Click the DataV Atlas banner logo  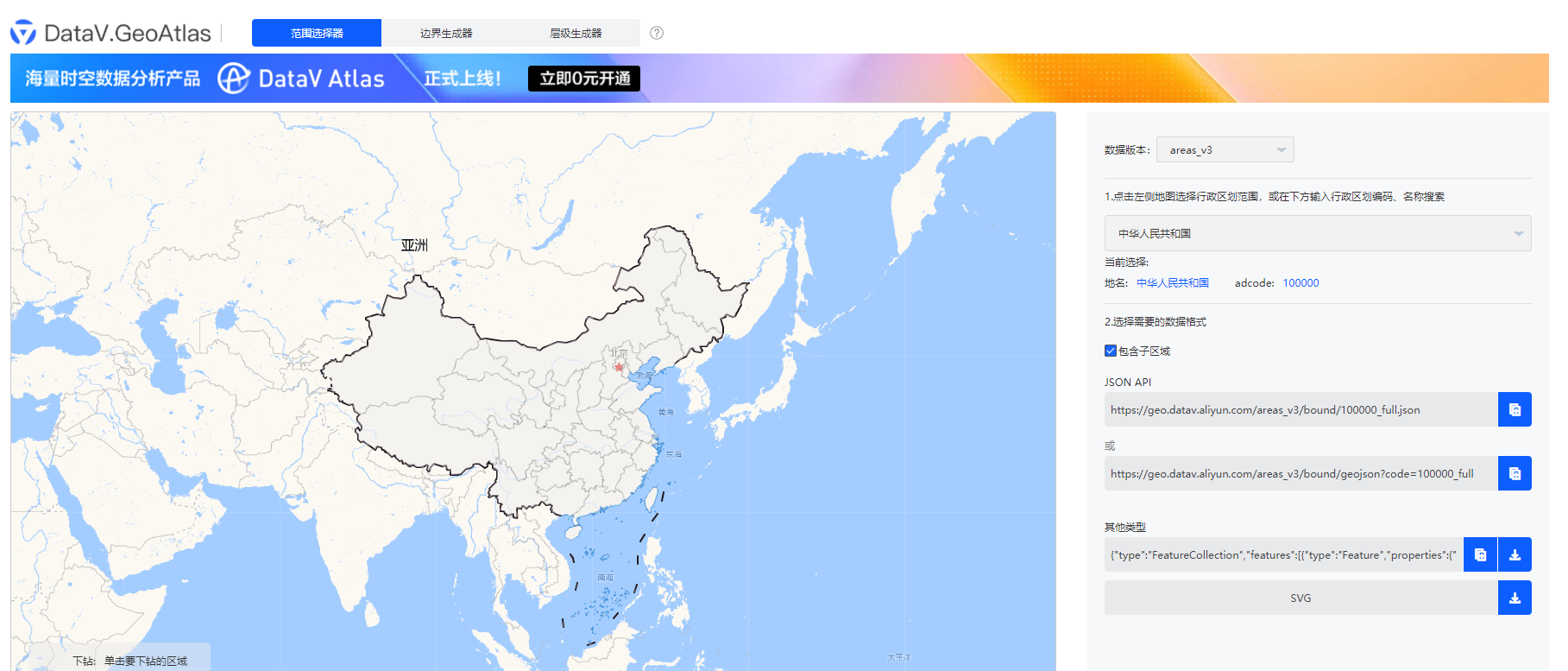tap(300, 79)
